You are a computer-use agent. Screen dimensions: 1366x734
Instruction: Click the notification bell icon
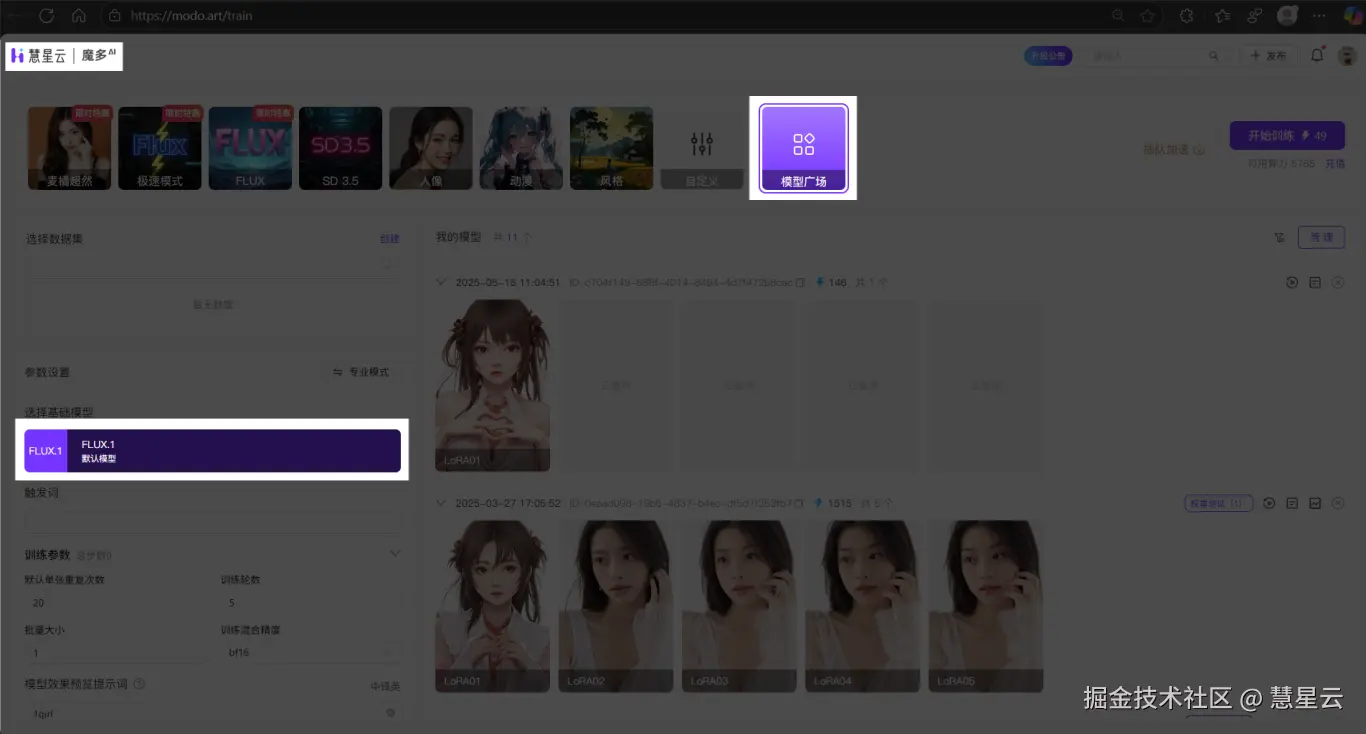pyautogui.click(x=1317, y=56)
